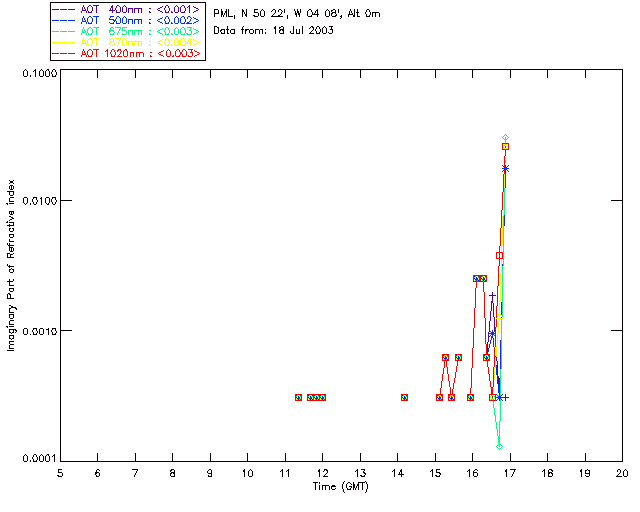Click the x-axis tick label 11
Viewport: 640px width, 512px height.
coord(285,473)
